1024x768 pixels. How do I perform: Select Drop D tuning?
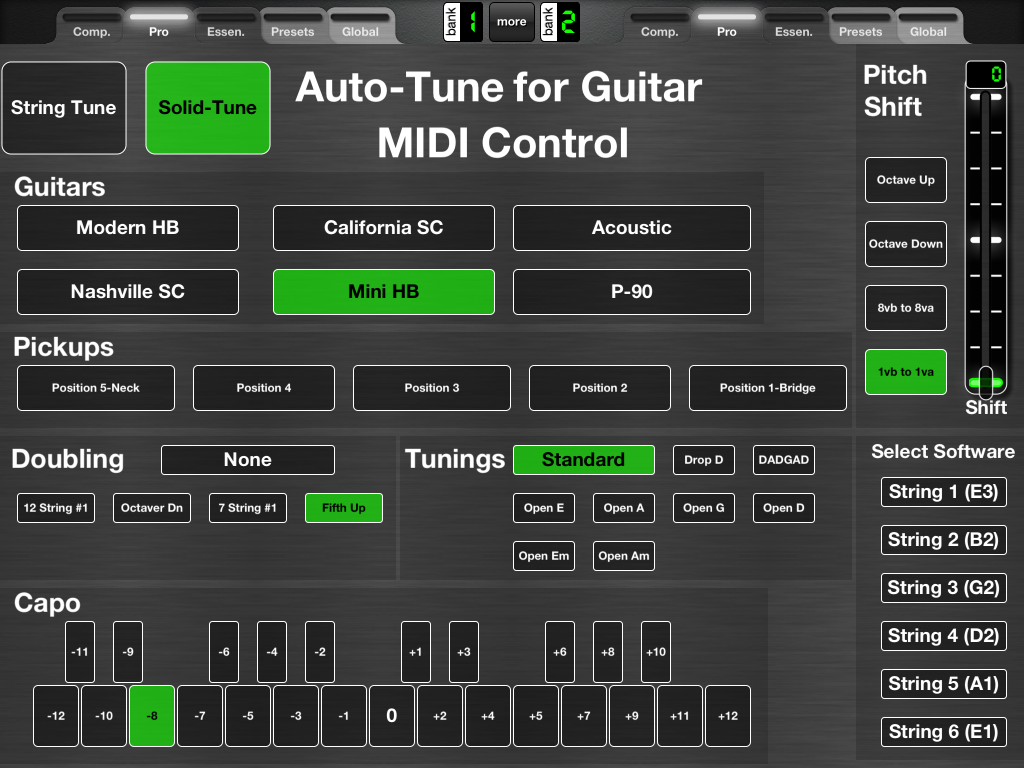click(703, 460)
